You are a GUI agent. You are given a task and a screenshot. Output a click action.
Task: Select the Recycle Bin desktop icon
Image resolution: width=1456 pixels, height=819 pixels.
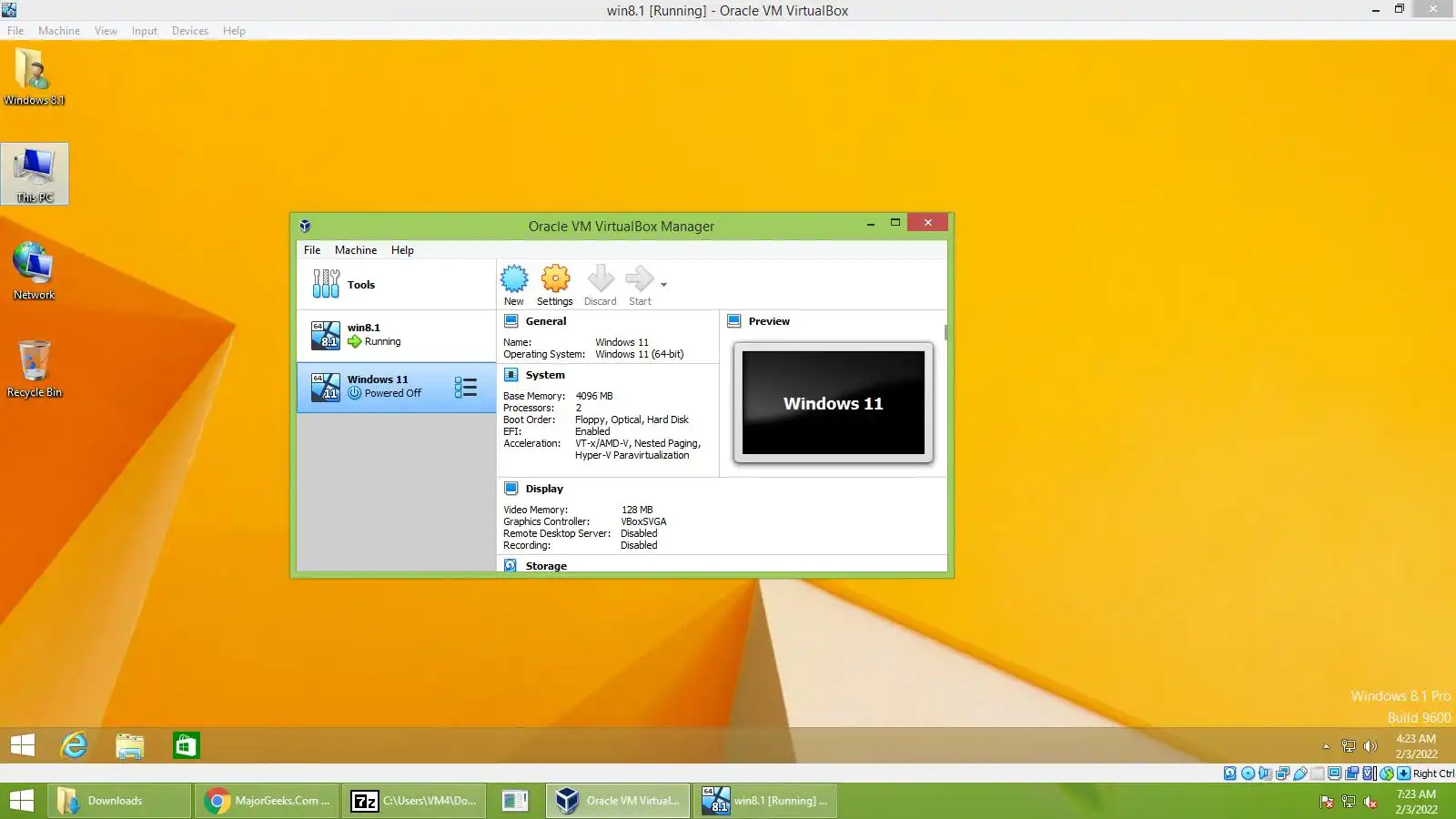pos(35,369)
